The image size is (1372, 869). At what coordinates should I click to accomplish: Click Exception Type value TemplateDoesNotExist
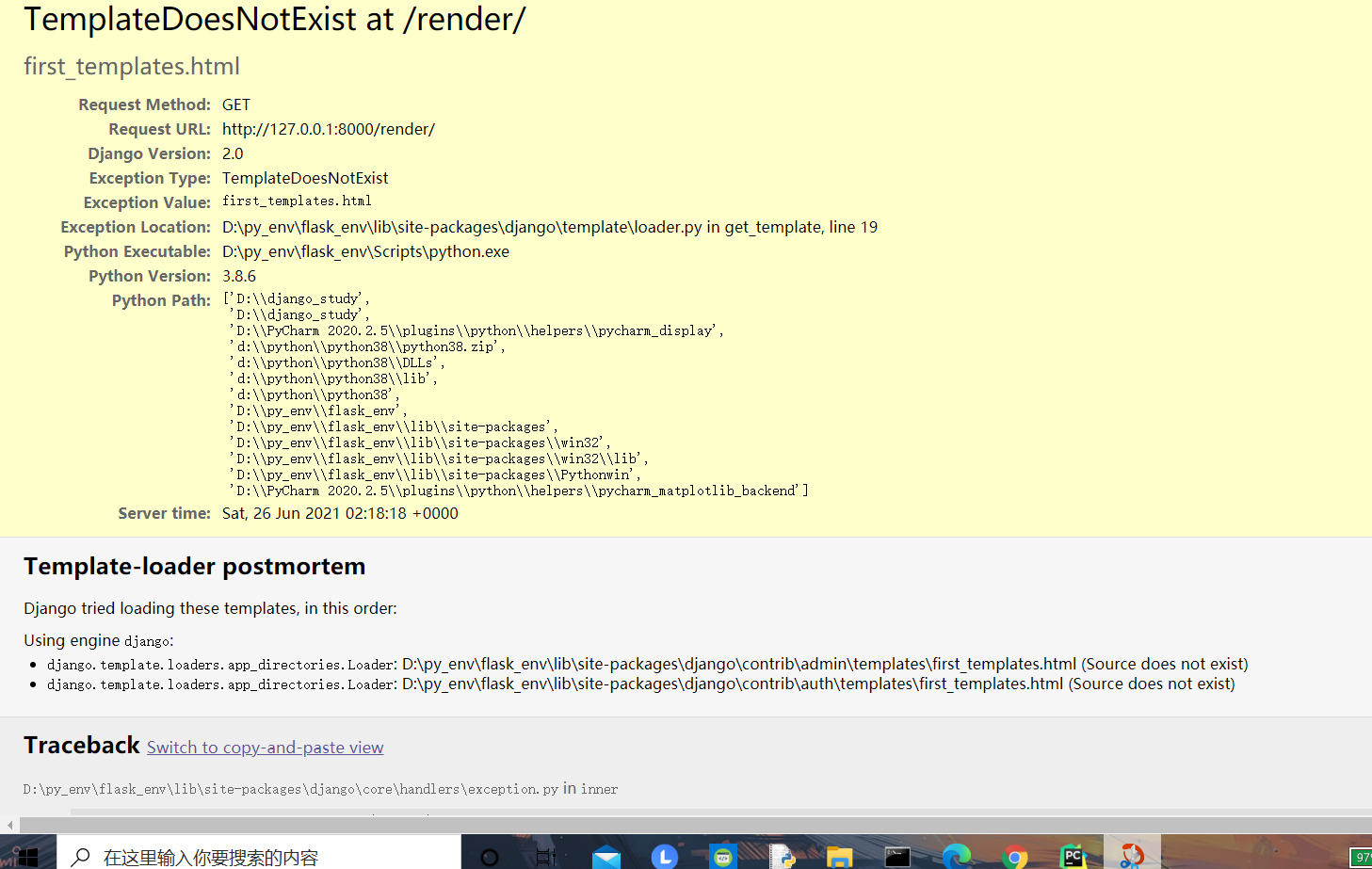305,178
